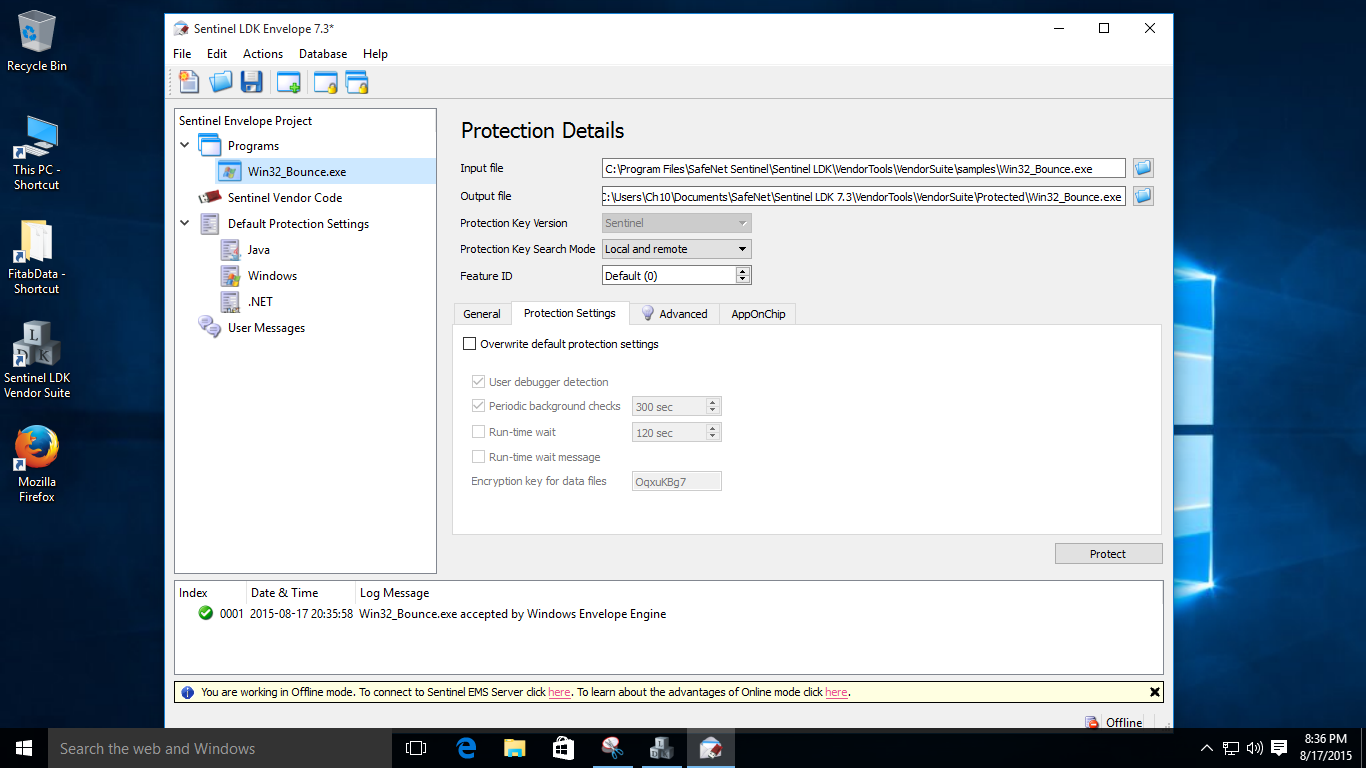Click the green check icon in log row 0001
The height and width of the screenshot is (768, 1366).
click(x=206, y=613)
